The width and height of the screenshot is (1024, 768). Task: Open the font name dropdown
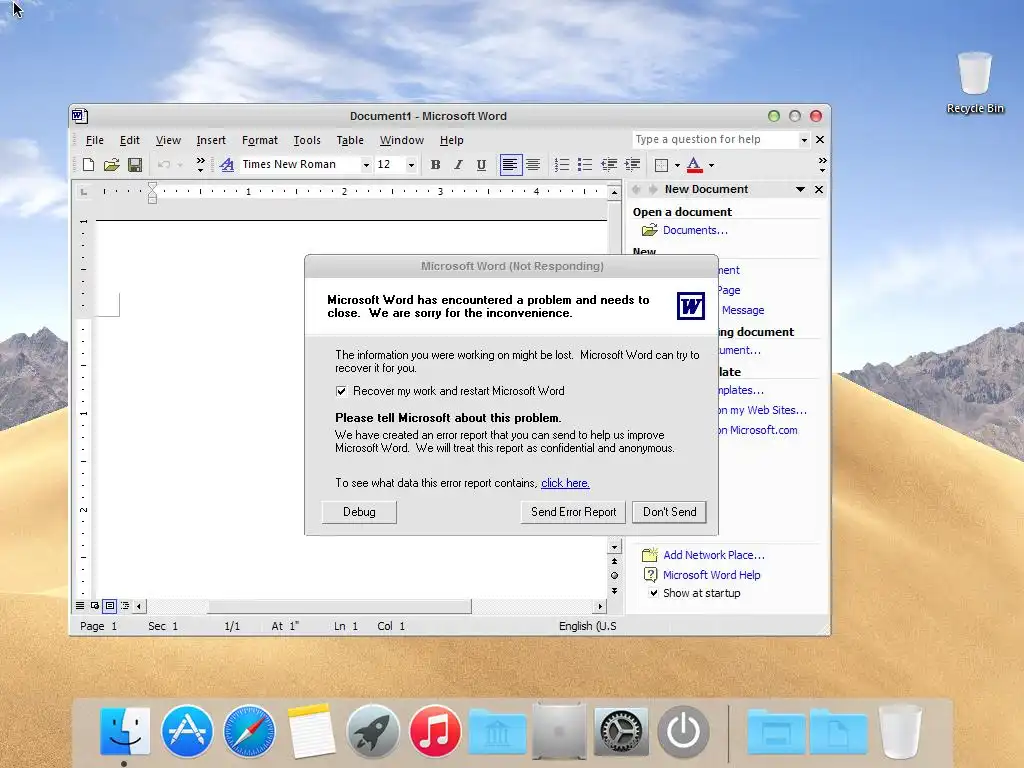pyautogui.click(x=366, y=165)
